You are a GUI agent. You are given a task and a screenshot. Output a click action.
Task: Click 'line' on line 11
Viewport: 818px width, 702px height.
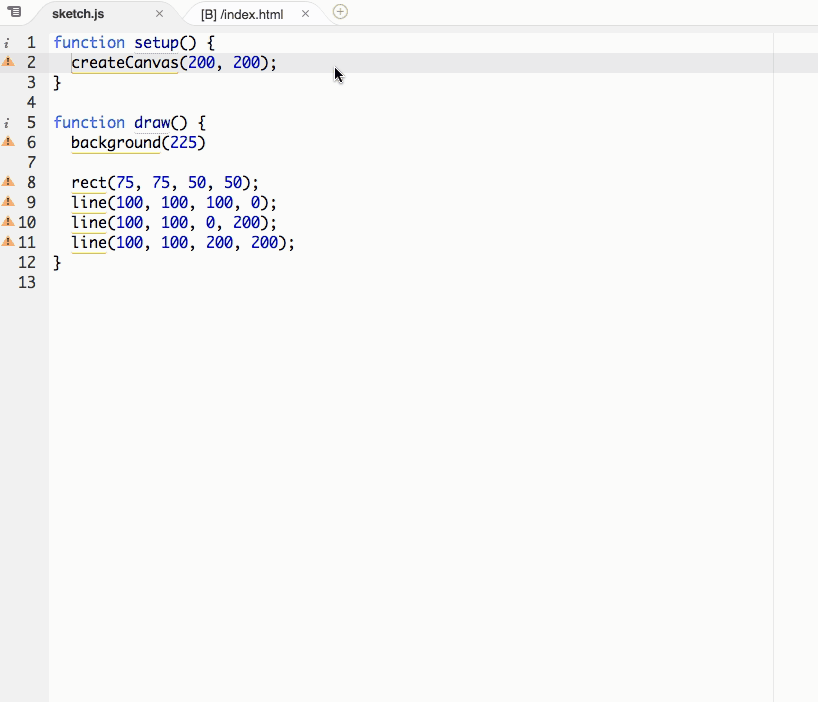(89, 243)
